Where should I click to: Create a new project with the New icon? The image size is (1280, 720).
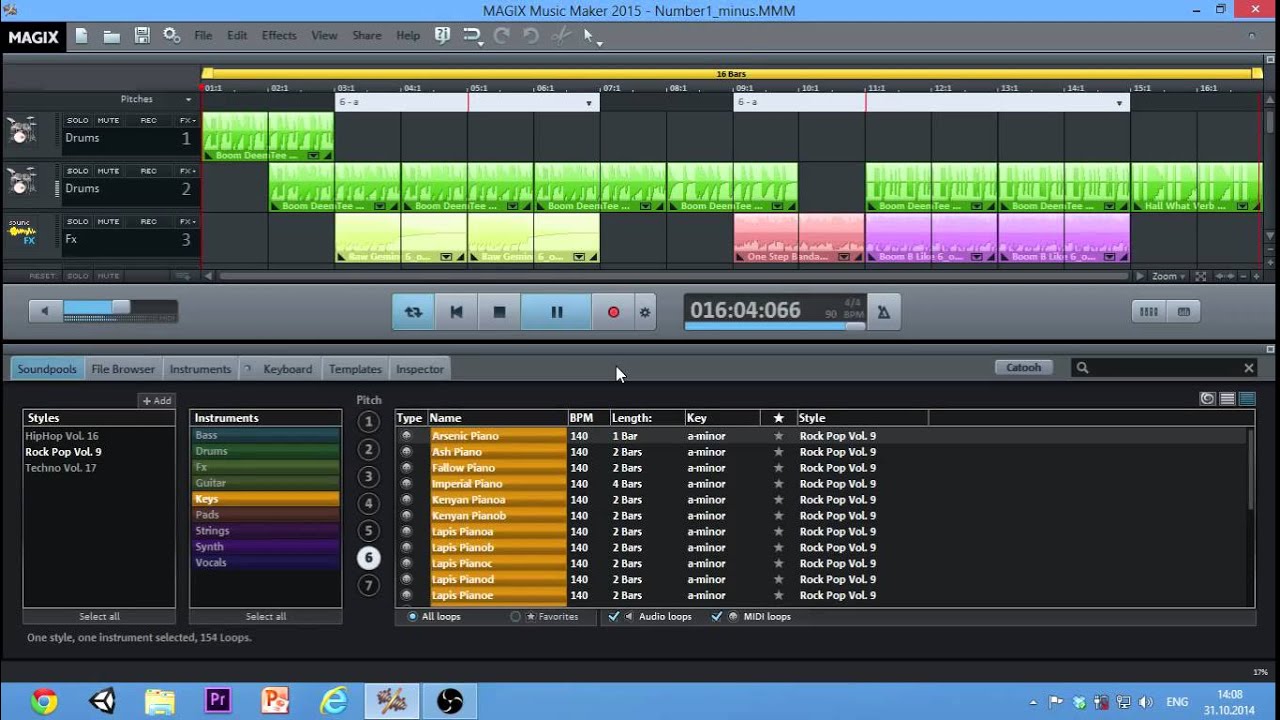[81, 36]
